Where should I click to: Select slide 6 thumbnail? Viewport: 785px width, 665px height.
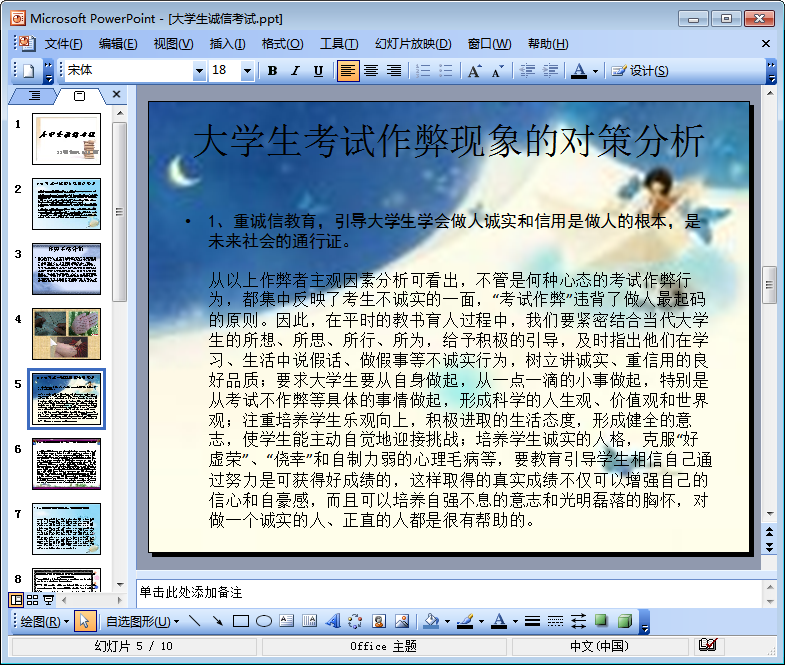coord(66,464)
